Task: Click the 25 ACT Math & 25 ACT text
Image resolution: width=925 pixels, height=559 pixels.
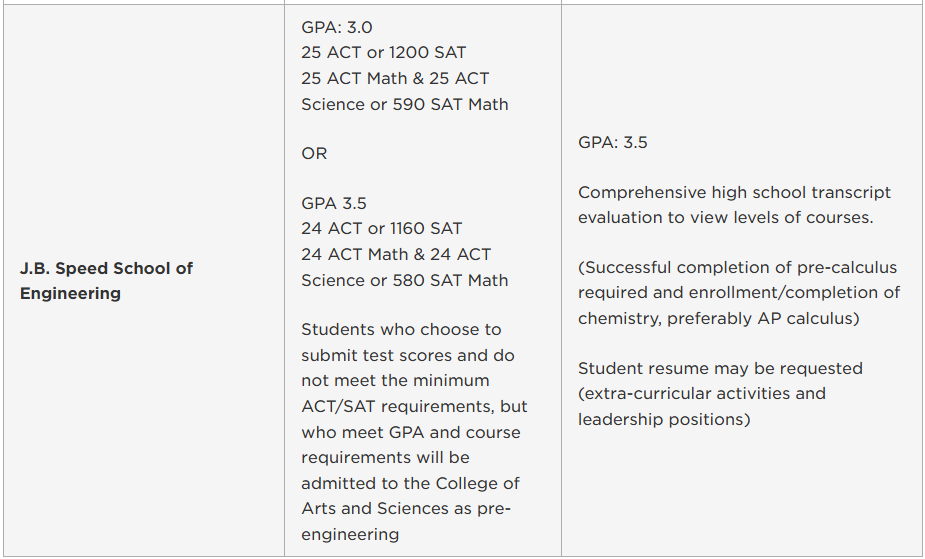Action: tap(395, 78)
